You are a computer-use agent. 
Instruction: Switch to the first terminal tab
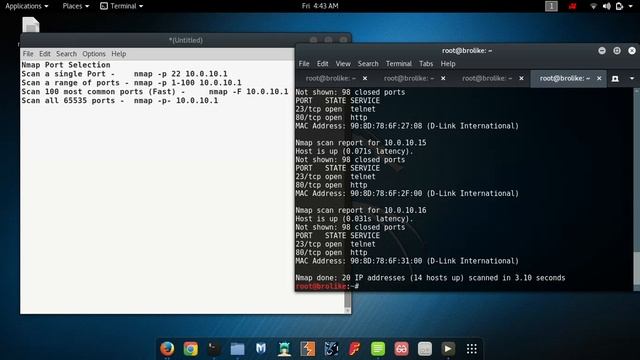[331, 78]
